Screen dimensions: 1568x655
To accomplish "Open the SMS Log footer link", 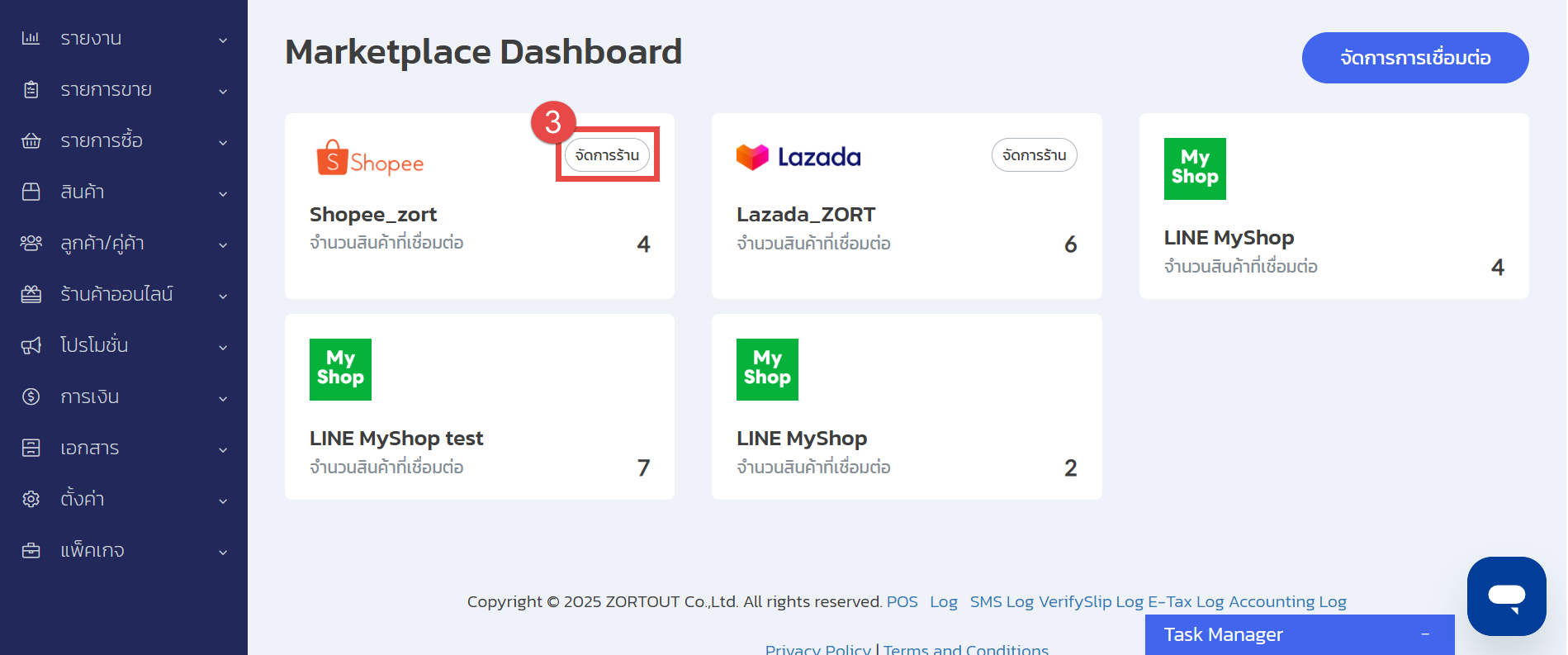I will click(x=1001, y=601).
